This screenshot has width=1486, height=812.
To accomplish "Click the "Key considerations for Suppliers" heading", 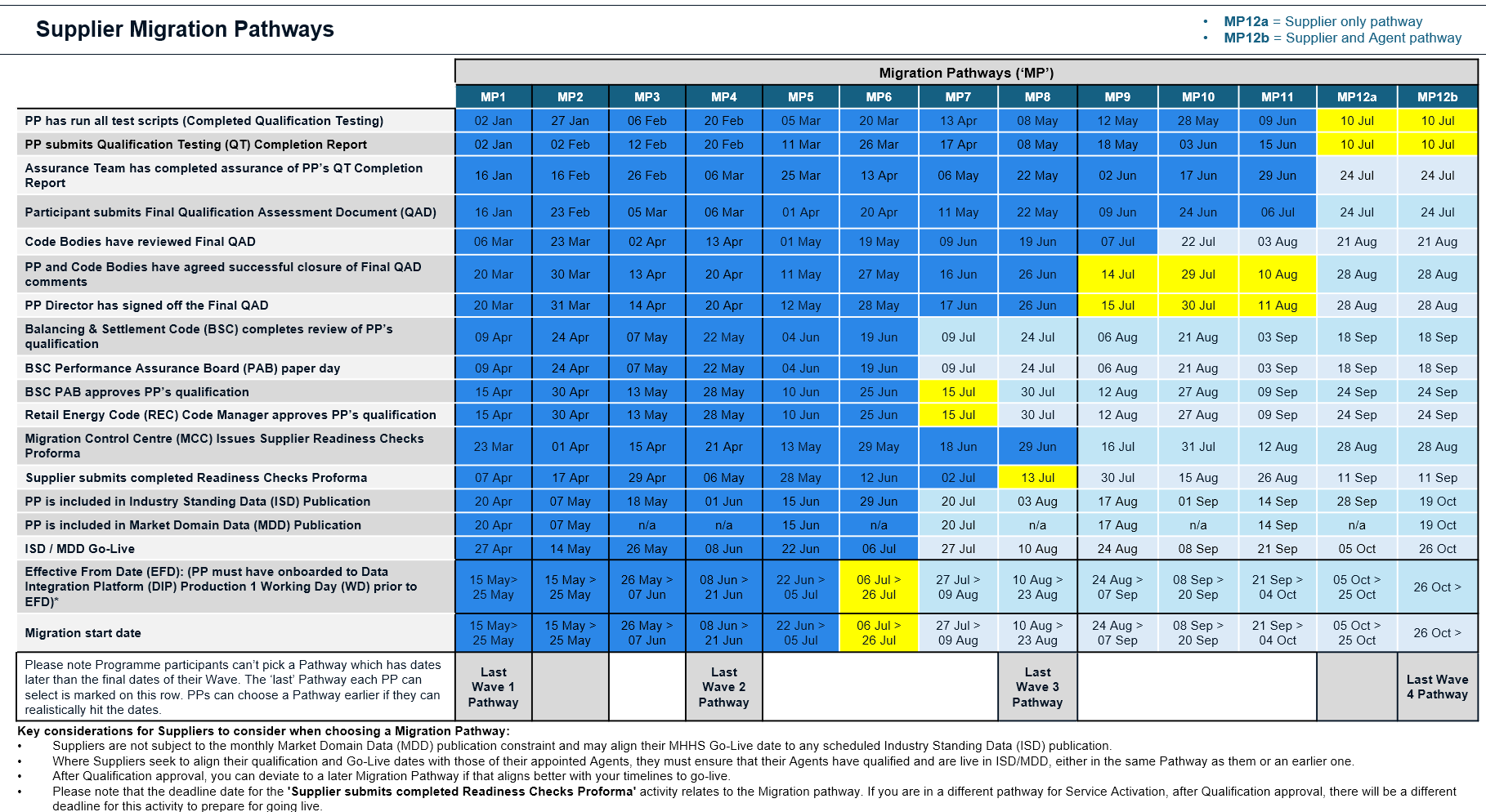I will click(x=263, y=731).
